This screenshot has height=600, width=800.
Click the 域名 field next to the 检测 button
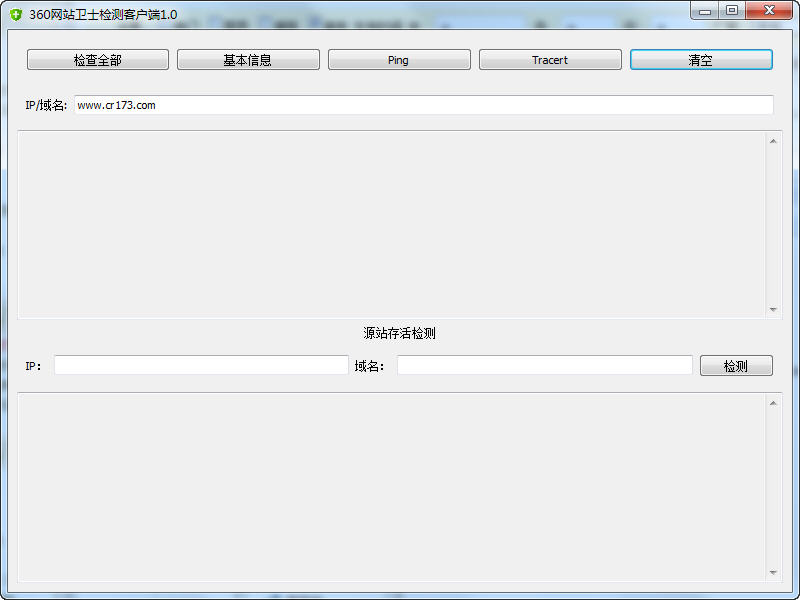pos(545,365)
